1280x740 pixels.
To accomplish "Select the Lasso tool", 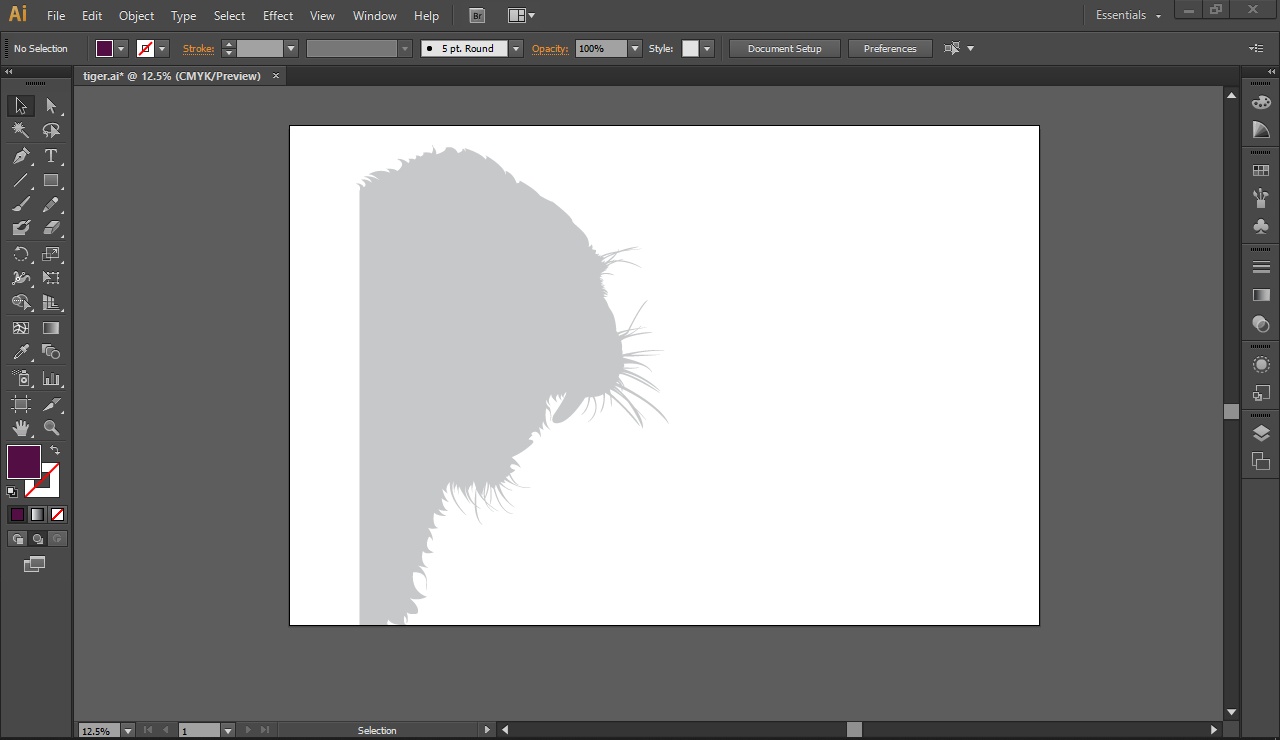I will click(x=51, y=130).
